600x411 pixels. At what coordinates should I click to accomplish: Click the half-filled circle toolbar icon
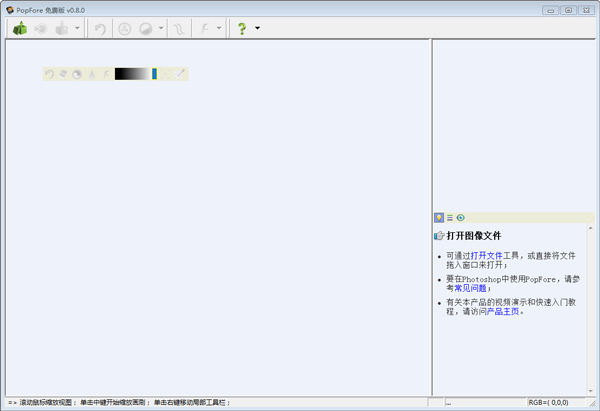(x=145, y=29)
